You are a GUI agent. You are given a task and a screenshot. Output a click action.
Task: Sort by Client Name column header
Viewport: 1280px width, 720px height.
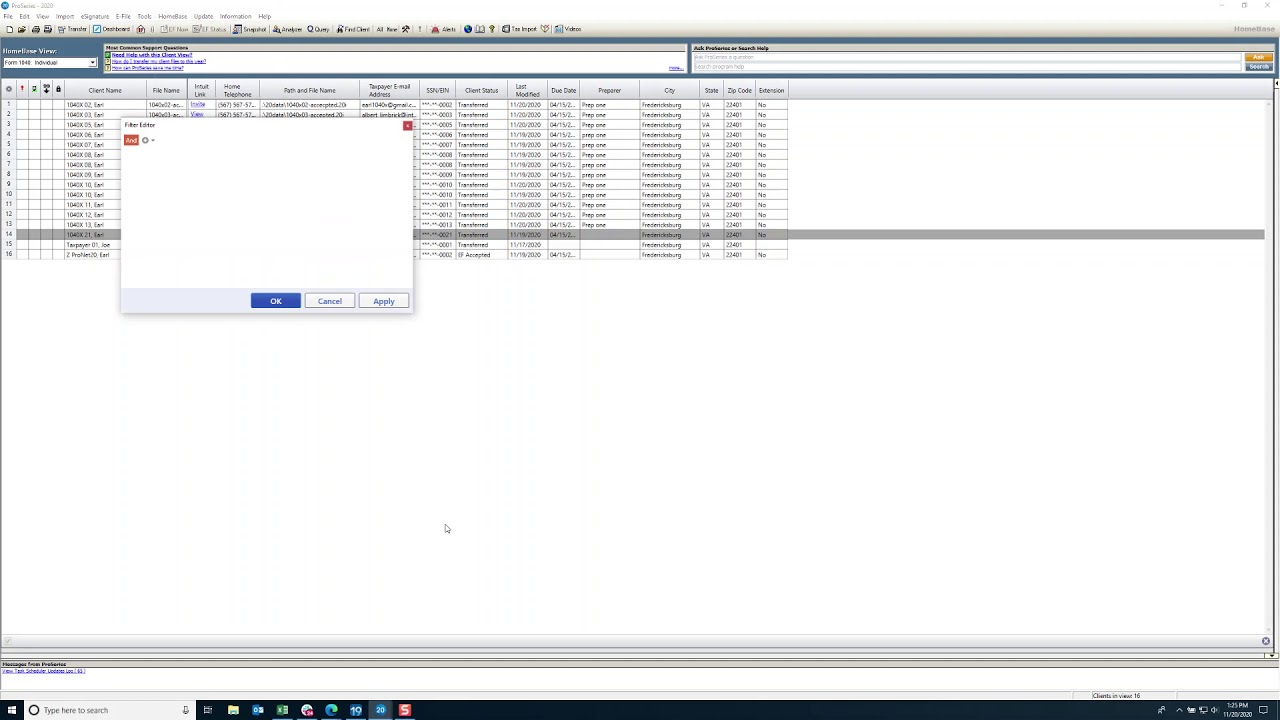click(x=105, y=90)
